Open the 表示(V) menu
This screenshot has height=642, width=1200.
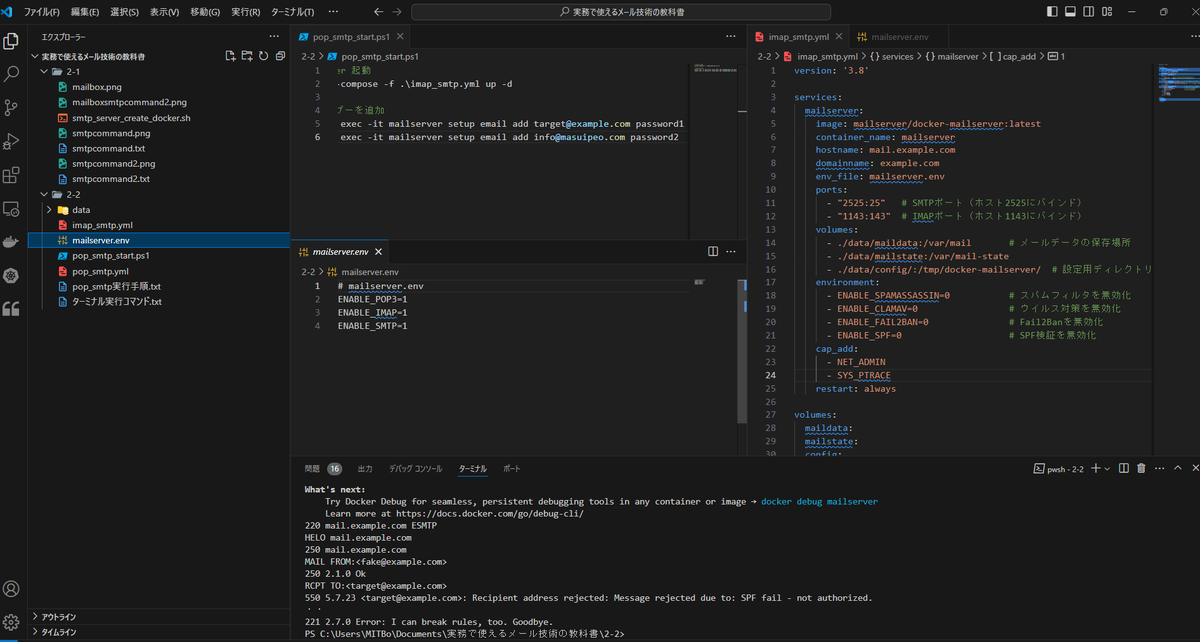pyautogui.click(x=165, y=12)
